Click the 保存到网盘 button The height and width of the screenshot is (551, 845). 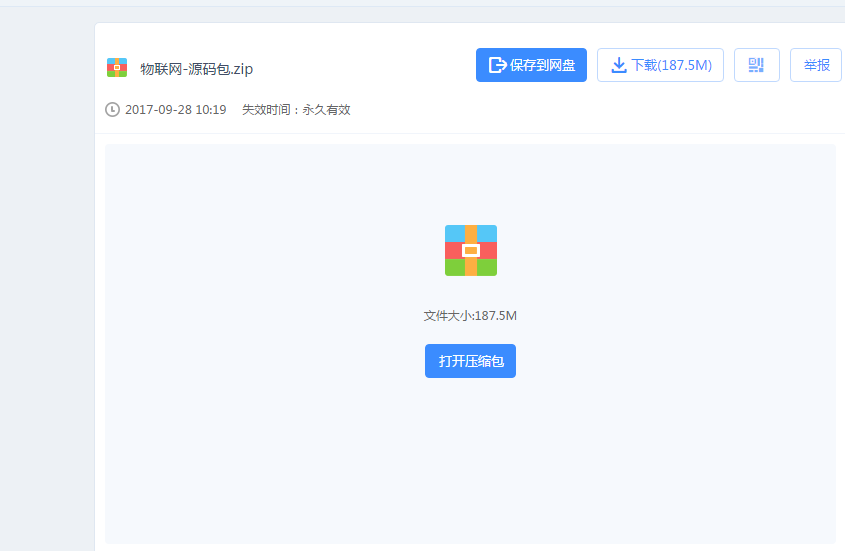531,65
